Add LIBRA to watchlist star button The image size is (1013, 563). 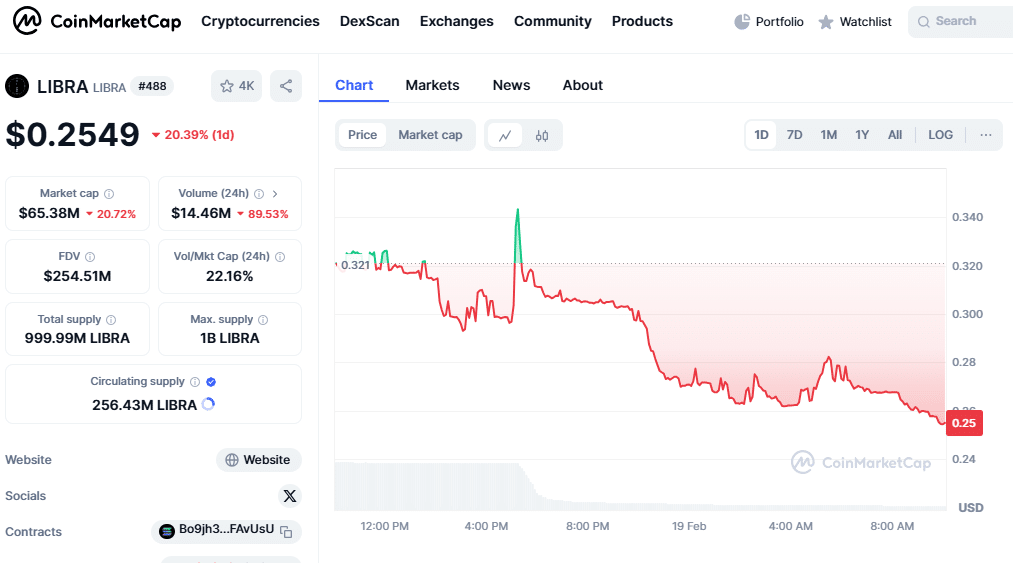point(236,86)
